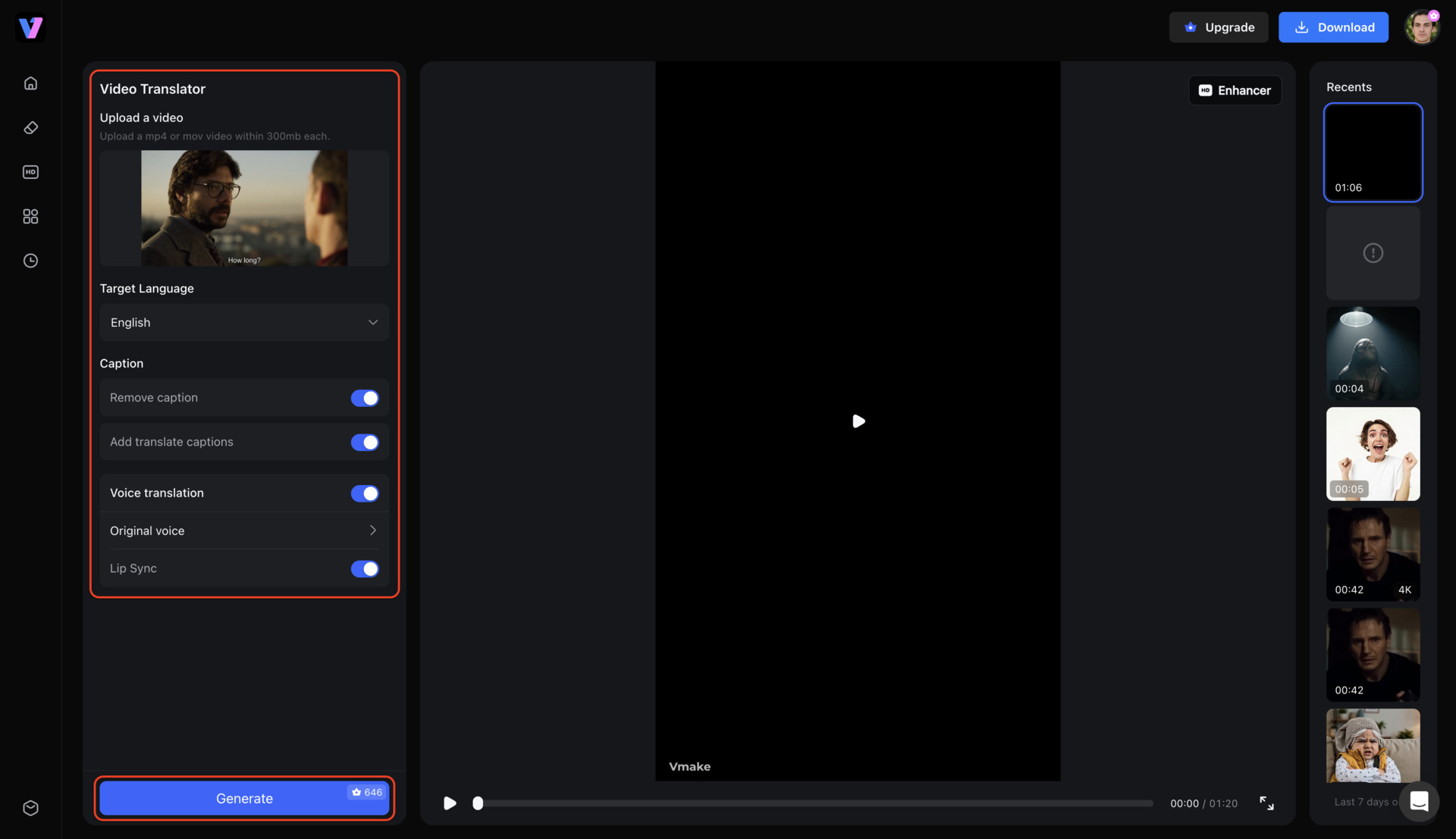The height and width of the screenshot is (839, 1456).
Task: Turn off Add translate captions toggle
Action: (365, 443)
